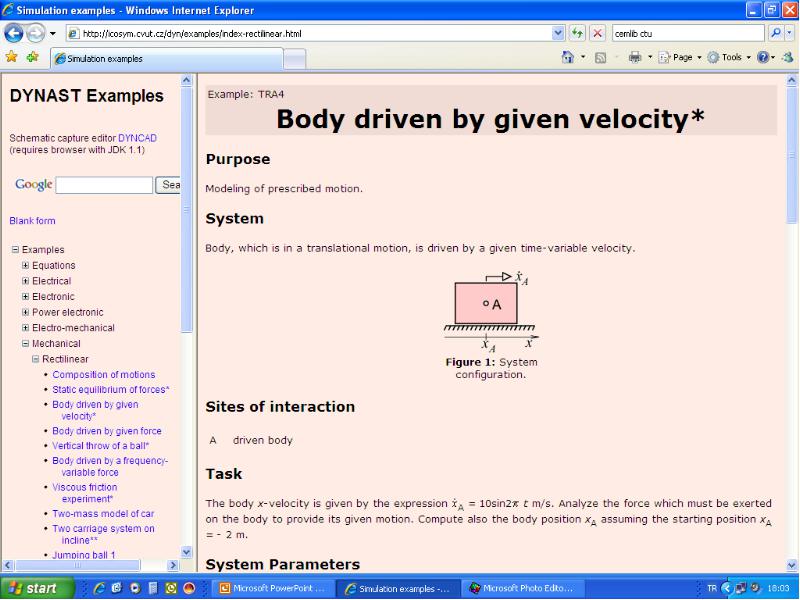Expand the Electrical tree node
The width and height of the screenshot is (800, 600).
pyautogui.click(x=26, y=281)
